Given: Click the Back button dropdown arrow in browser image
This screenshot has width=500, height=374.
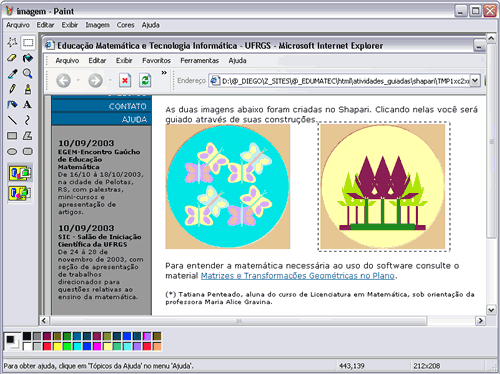Looking at the screenshot, I should [x=78, y=80].
